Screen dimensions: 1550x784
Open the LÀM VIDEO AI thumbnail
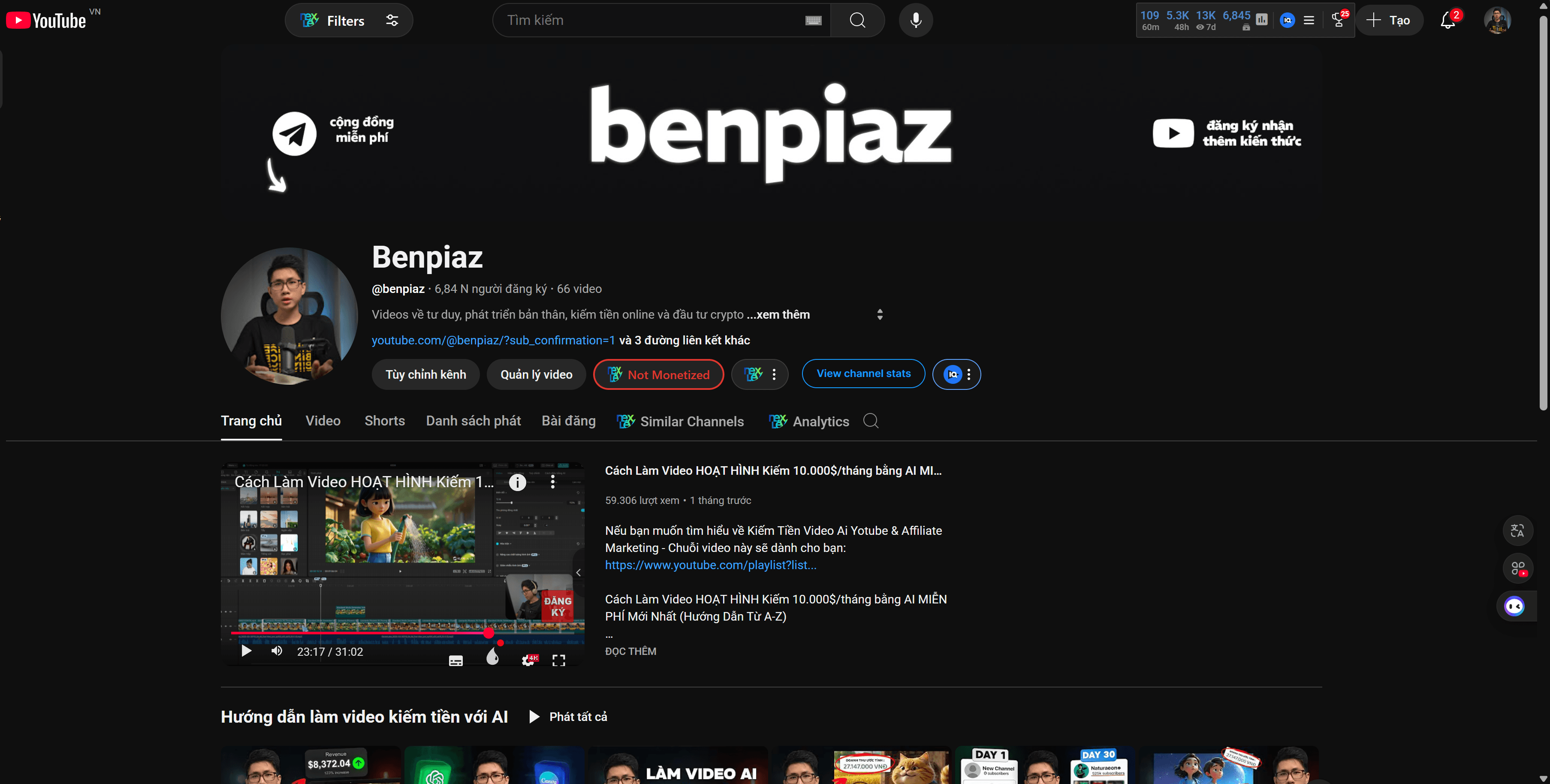[678, 765]
